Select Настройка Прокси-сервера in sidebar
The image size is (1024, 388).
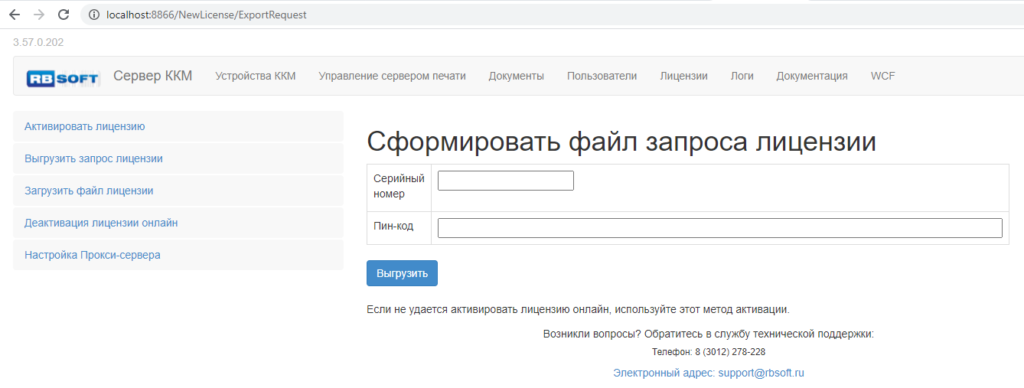click(x=178, y=254)
